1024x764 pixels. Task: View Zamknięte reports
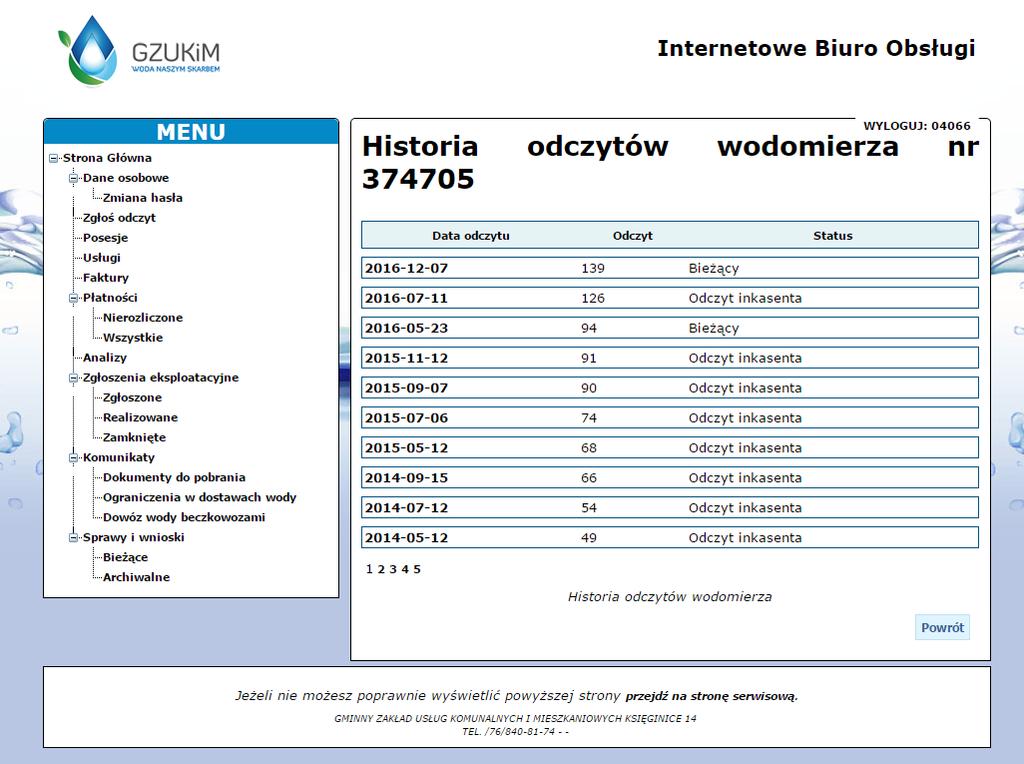tap(135, 438)
